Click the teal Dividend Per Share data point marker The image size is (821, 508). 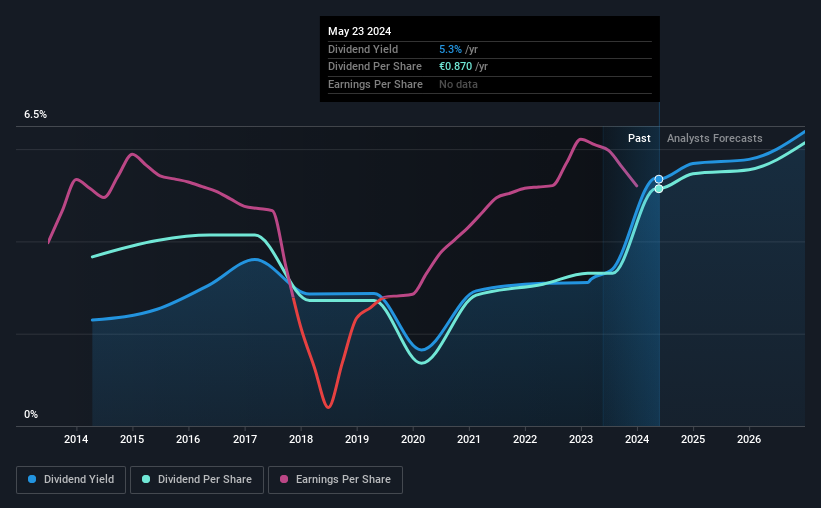point(659,189)
